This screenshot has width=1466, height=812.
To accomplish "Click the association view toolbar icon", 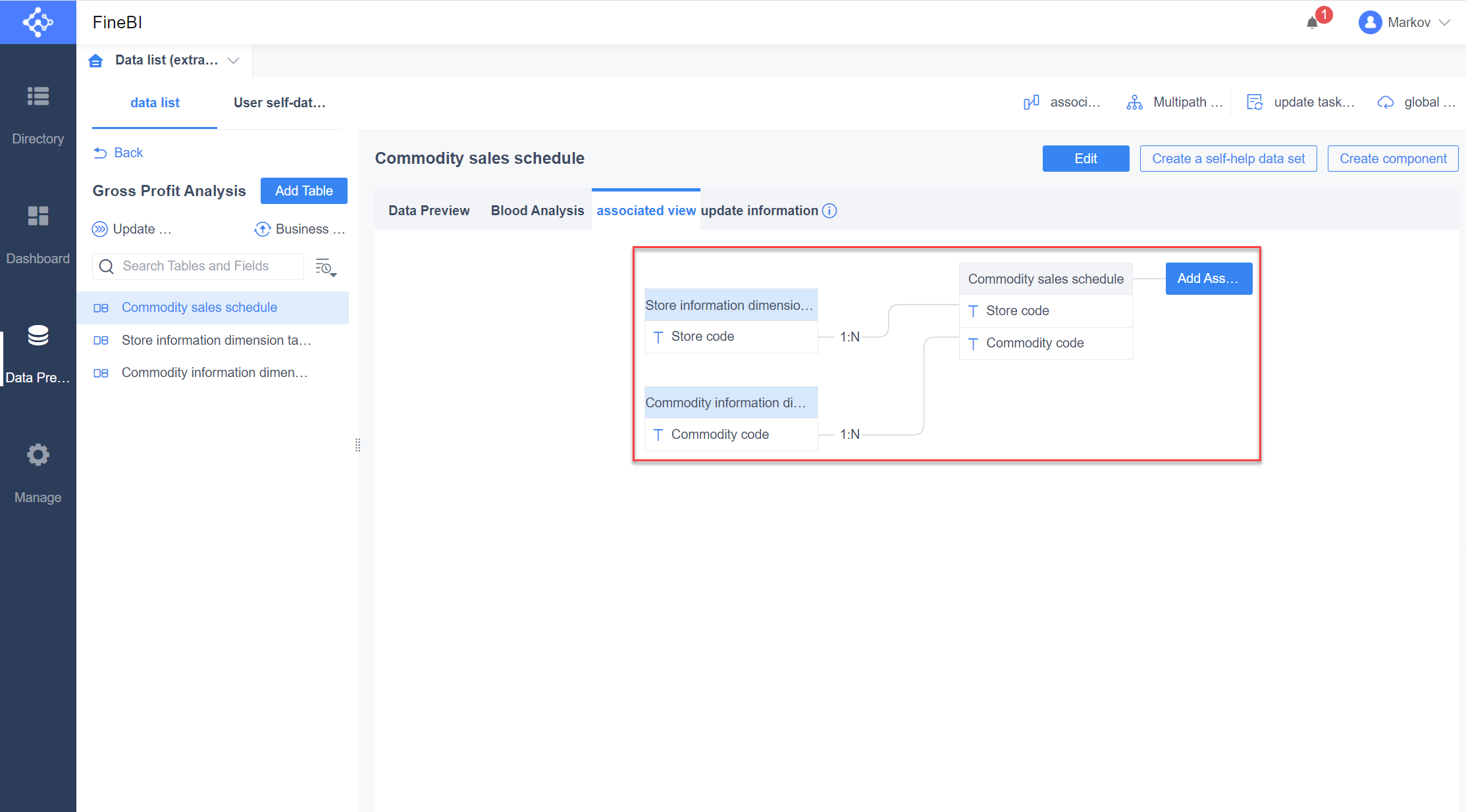I will (1032, 102).
